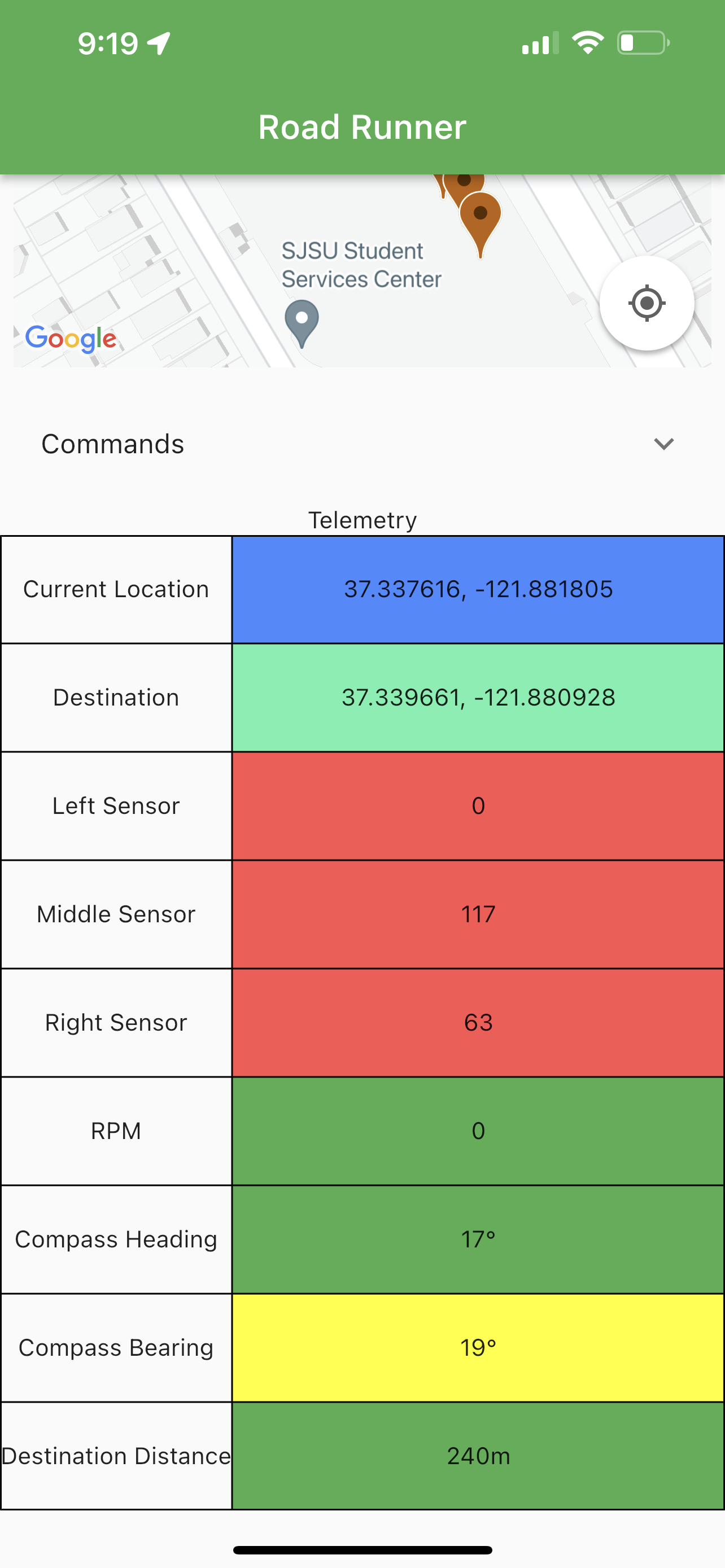The height and width of the screenshot is (1568, 725).
Task: Tap the Destination Distance 240m cell
Action: click(x=478, y=1456)
